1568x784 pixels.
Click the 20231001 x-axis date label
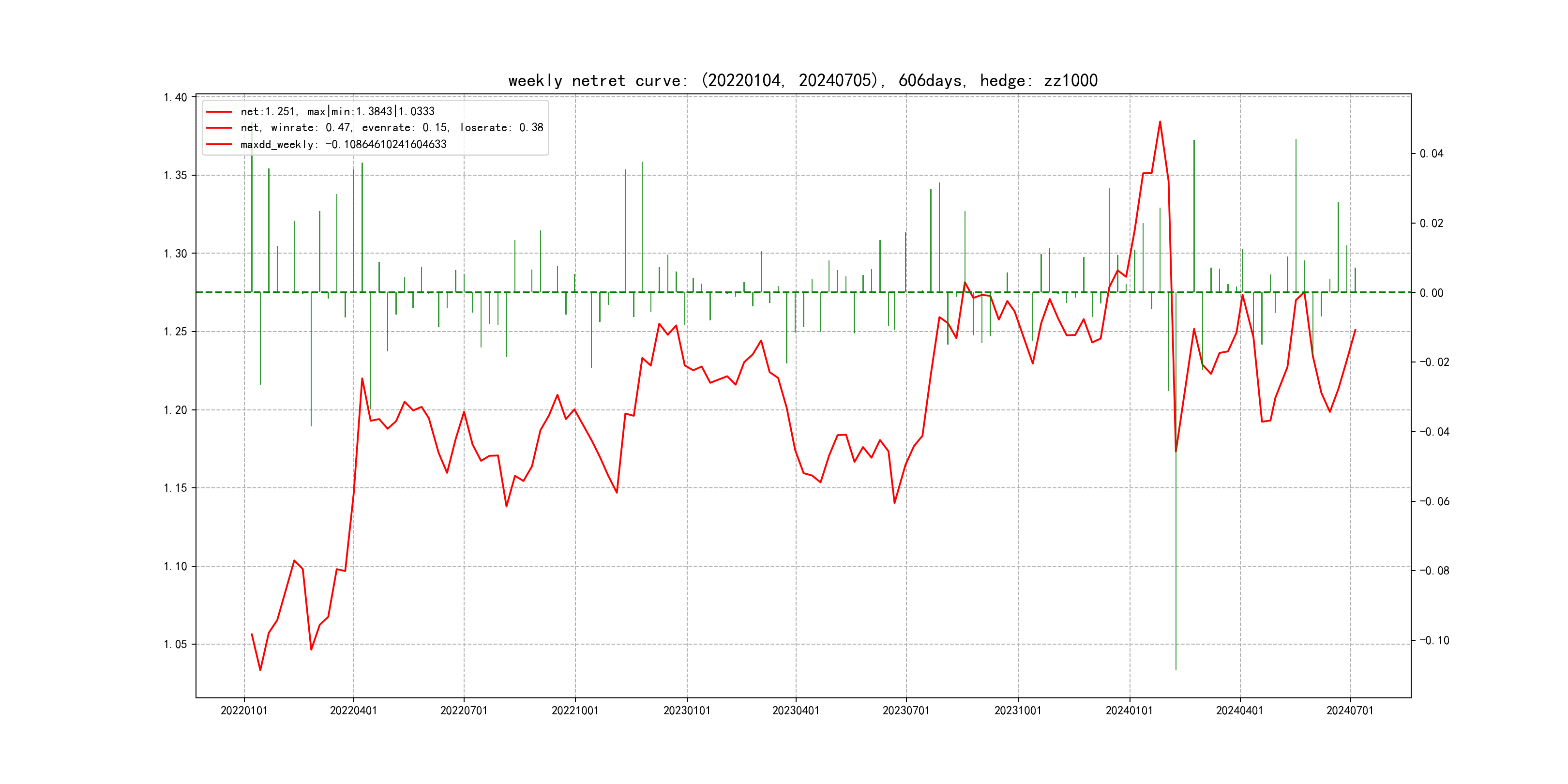pyautogui.click(x=1018, y=710)
